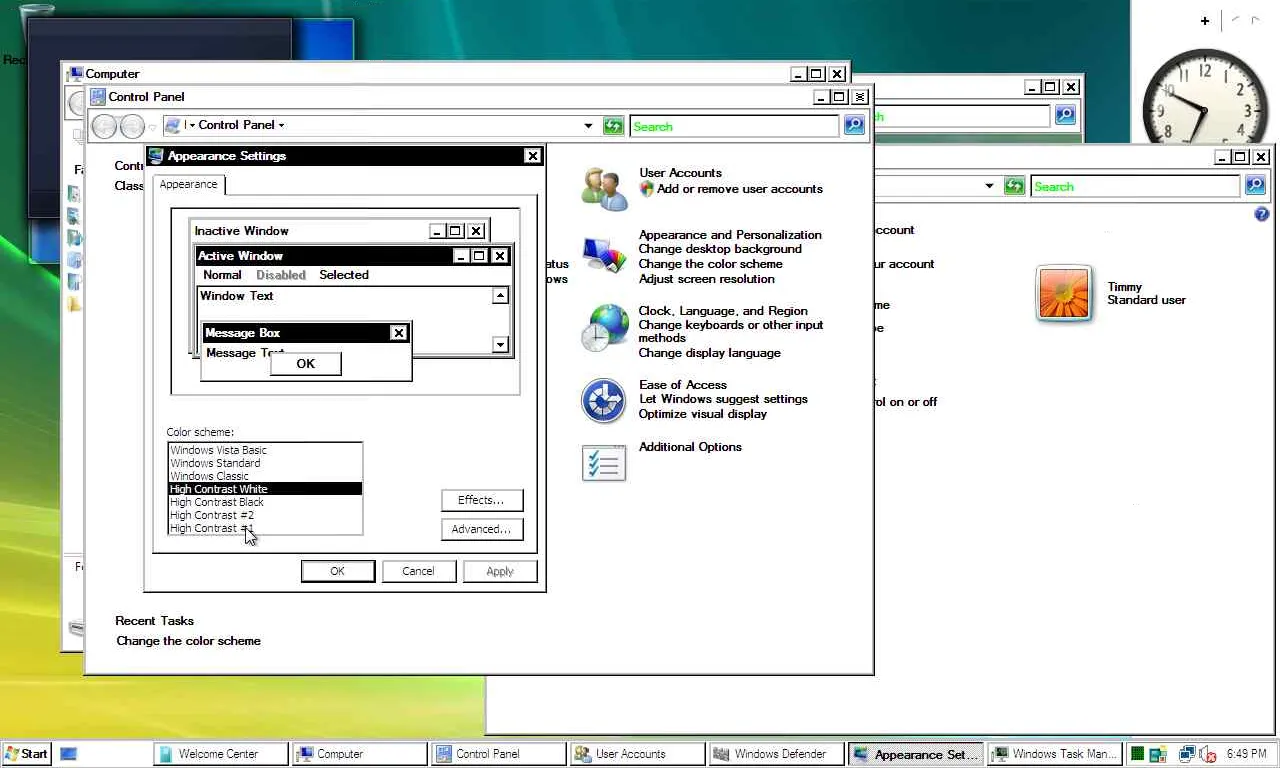Select the High Contrast #2 scheme
This screenshot has width=1280, height=768.
[x=265, y=515]
